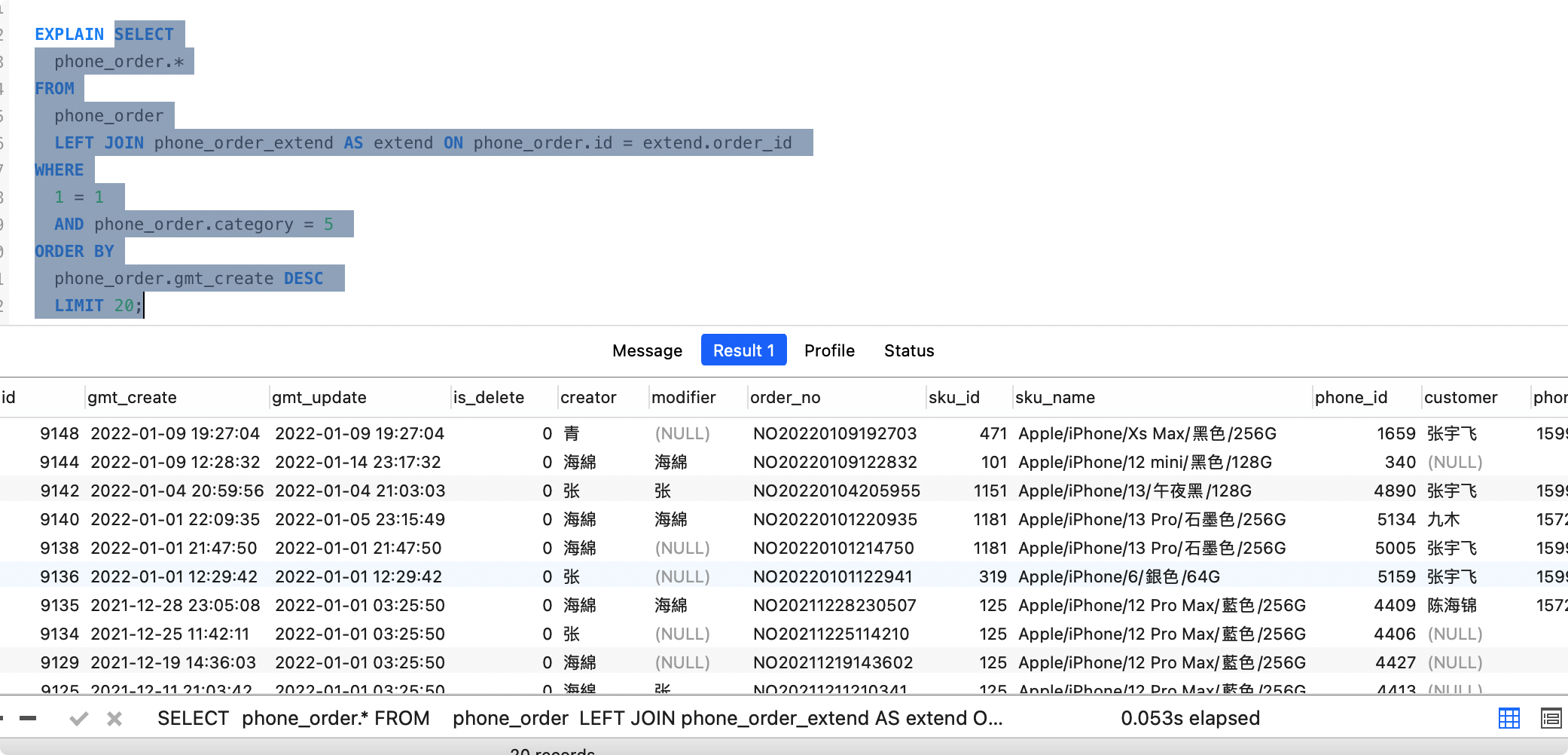The width and height of the screenshot is (1568, 755).
Task: Click gmt_create value 2022-01-09 12:28:32
Action: click(x=175, y=462)
